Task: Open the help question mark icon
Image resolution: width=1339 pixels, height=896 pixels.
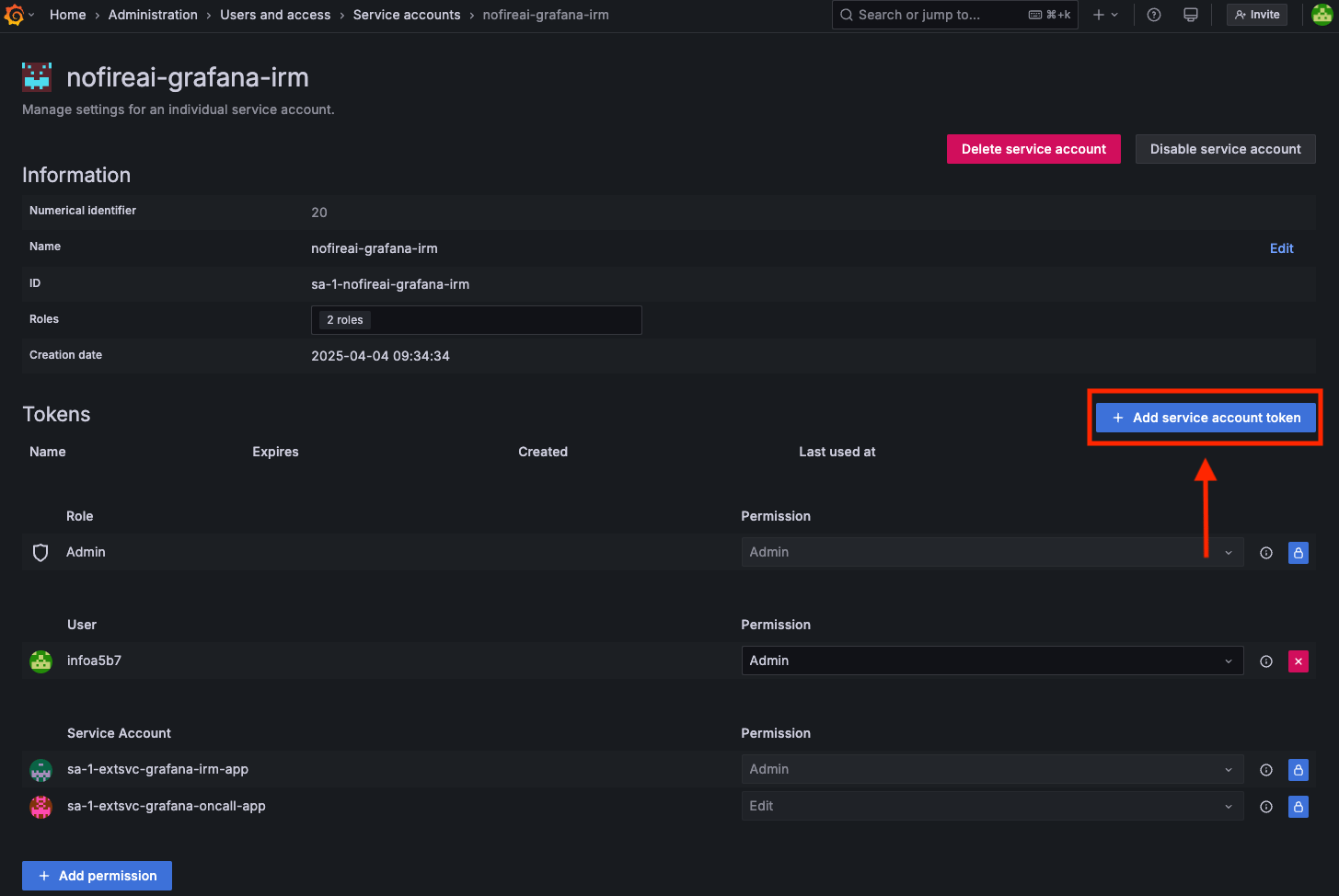Action: click(1154, 15)
